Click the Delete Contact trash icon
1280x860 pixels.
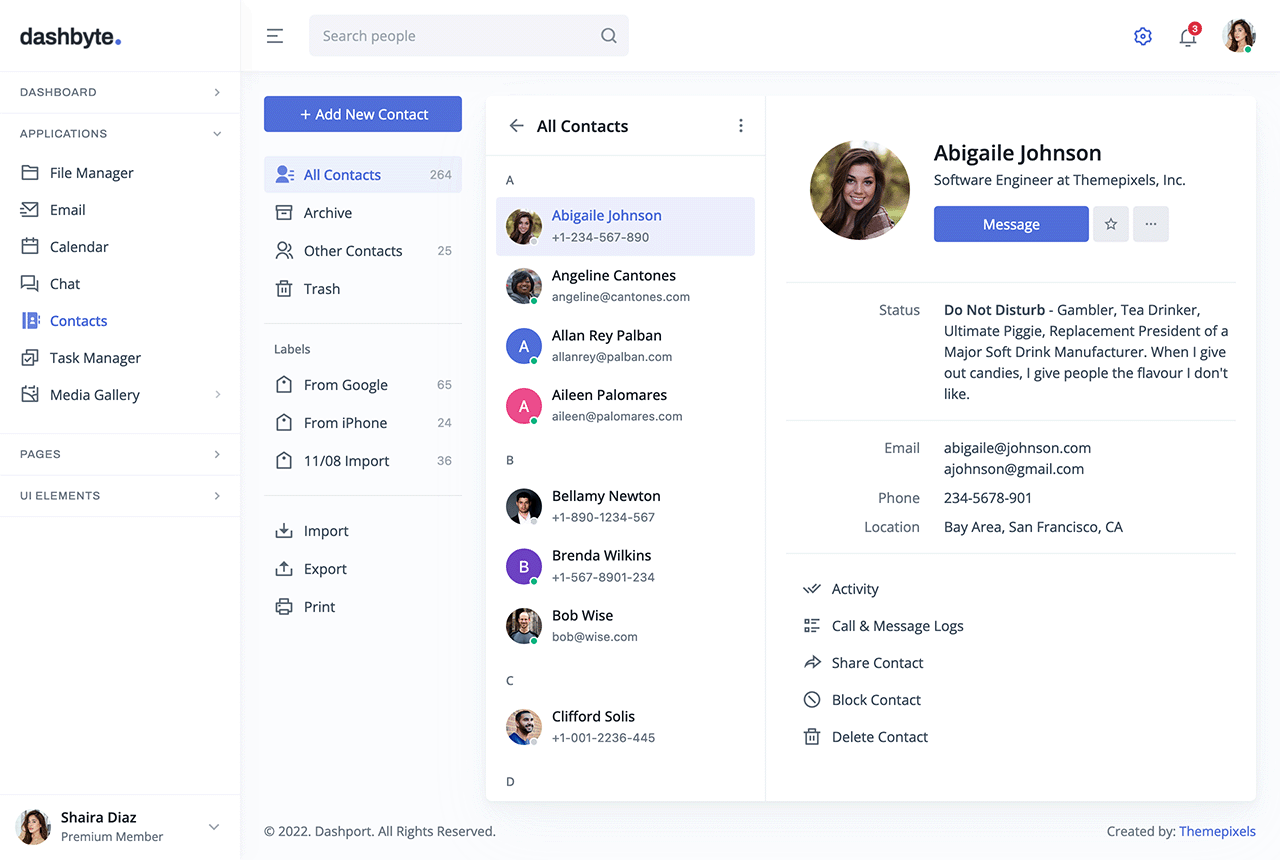(812, 737)
